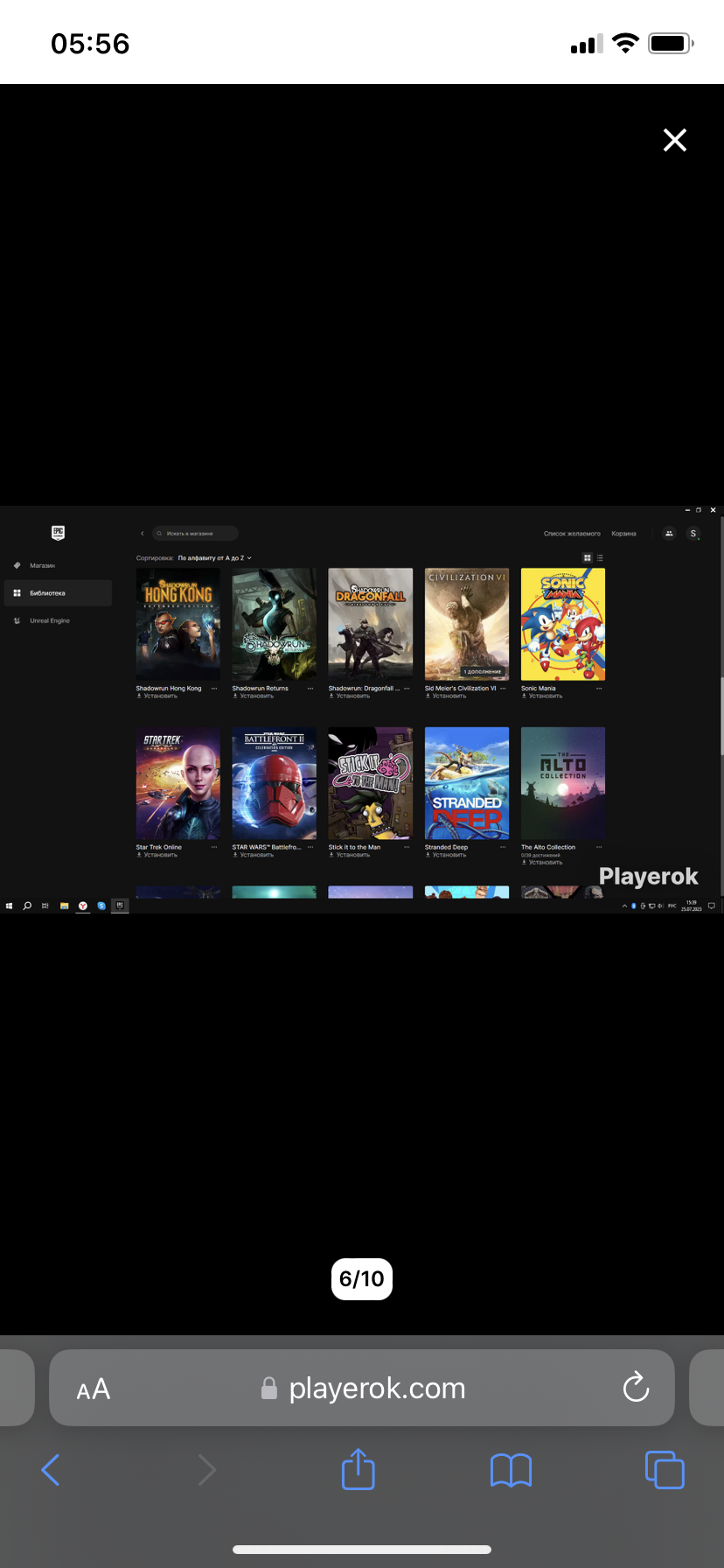Open Yandex Browser in the taskbar
Viewport: 724px width, 1568px height.
click(83, 906)
